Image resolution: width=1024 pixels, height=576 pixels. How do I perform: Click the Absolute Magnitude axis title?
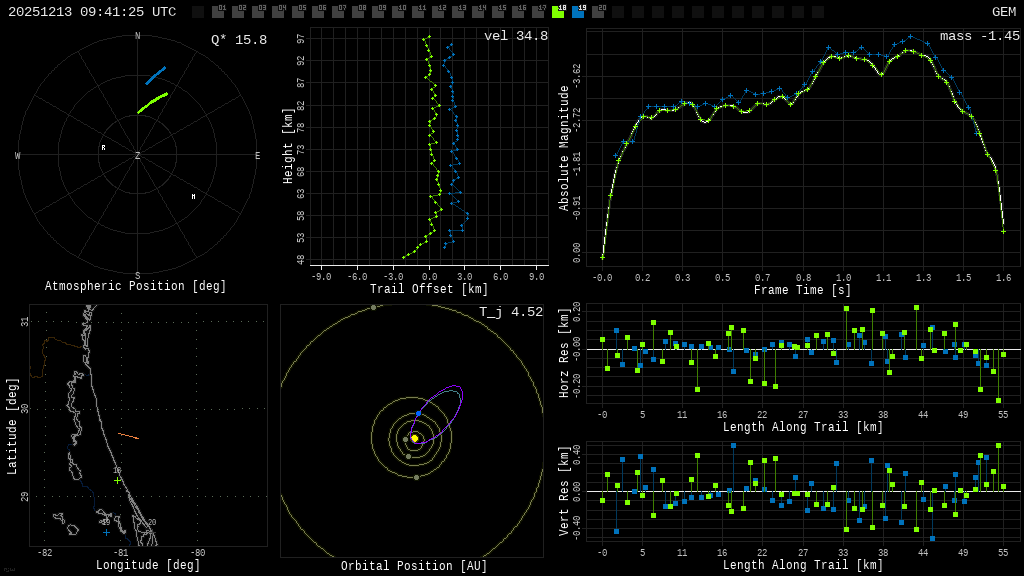click(x=563, y=148)
